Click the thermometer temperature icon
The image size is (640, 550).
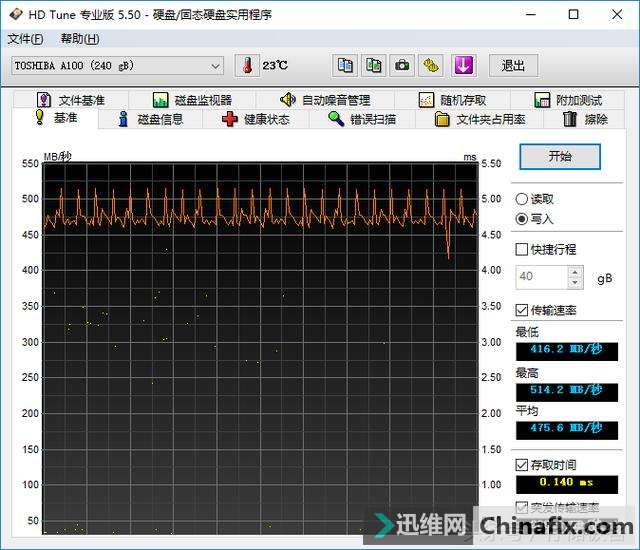pos(247,65)
